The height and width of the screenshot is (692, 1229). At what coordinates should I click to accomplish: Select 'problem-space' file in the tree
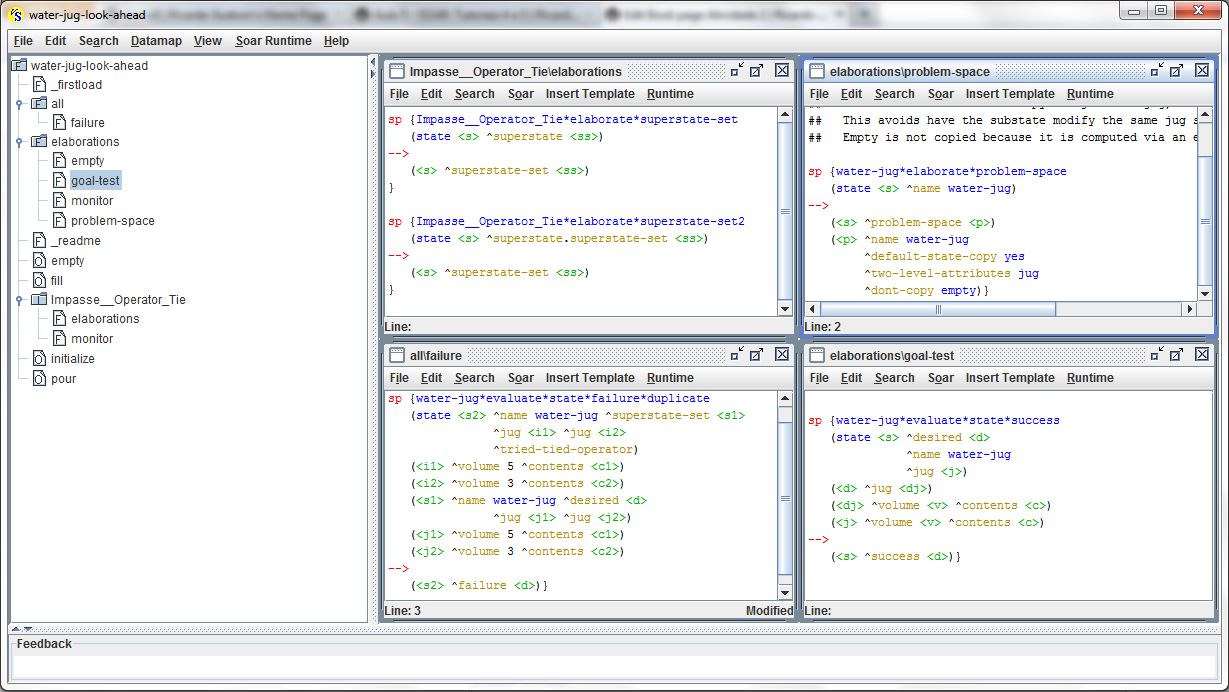112,221
